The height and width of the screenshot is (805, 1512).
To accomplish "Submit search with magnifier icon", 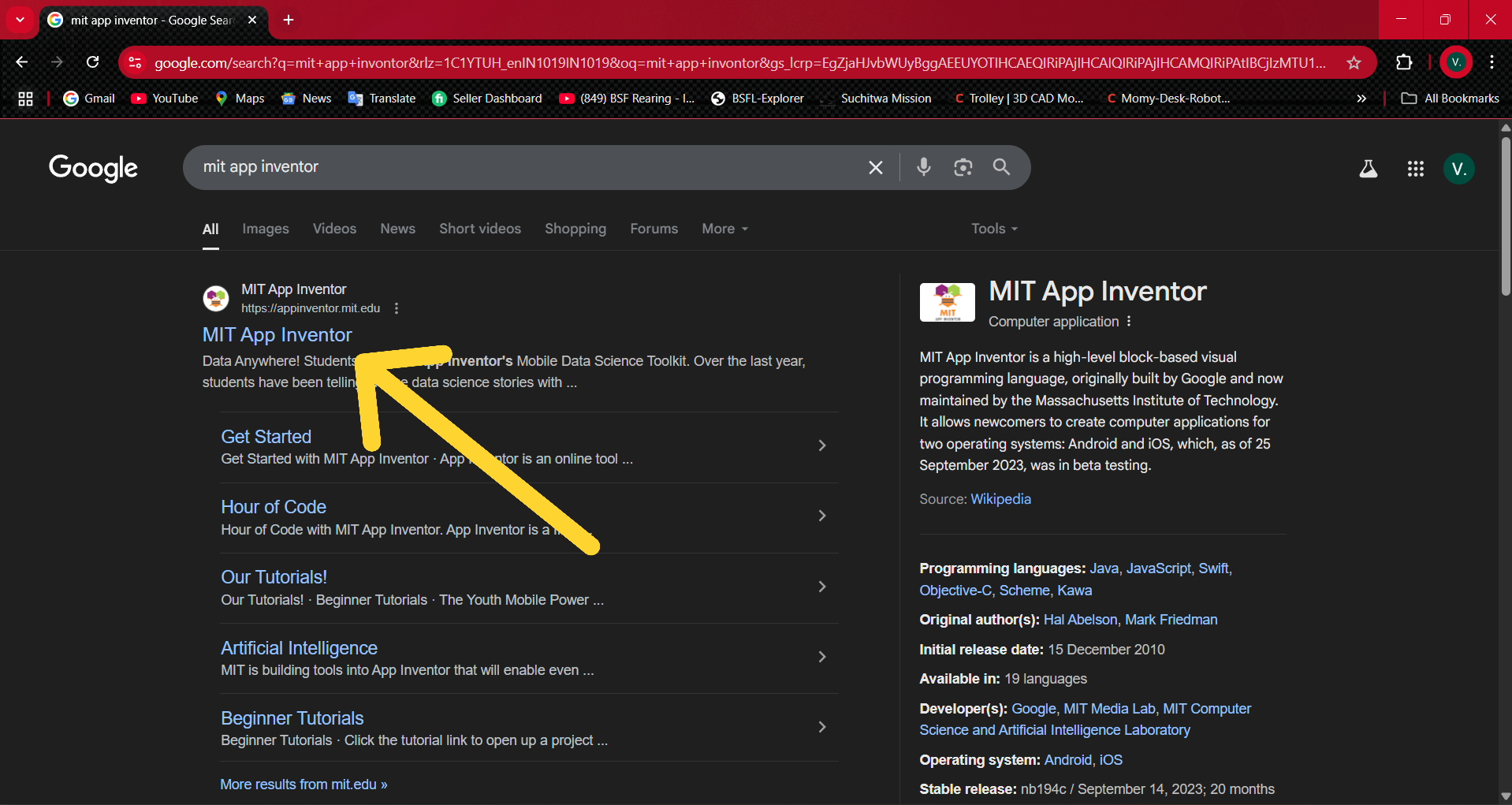I will tap(1001, 167).
